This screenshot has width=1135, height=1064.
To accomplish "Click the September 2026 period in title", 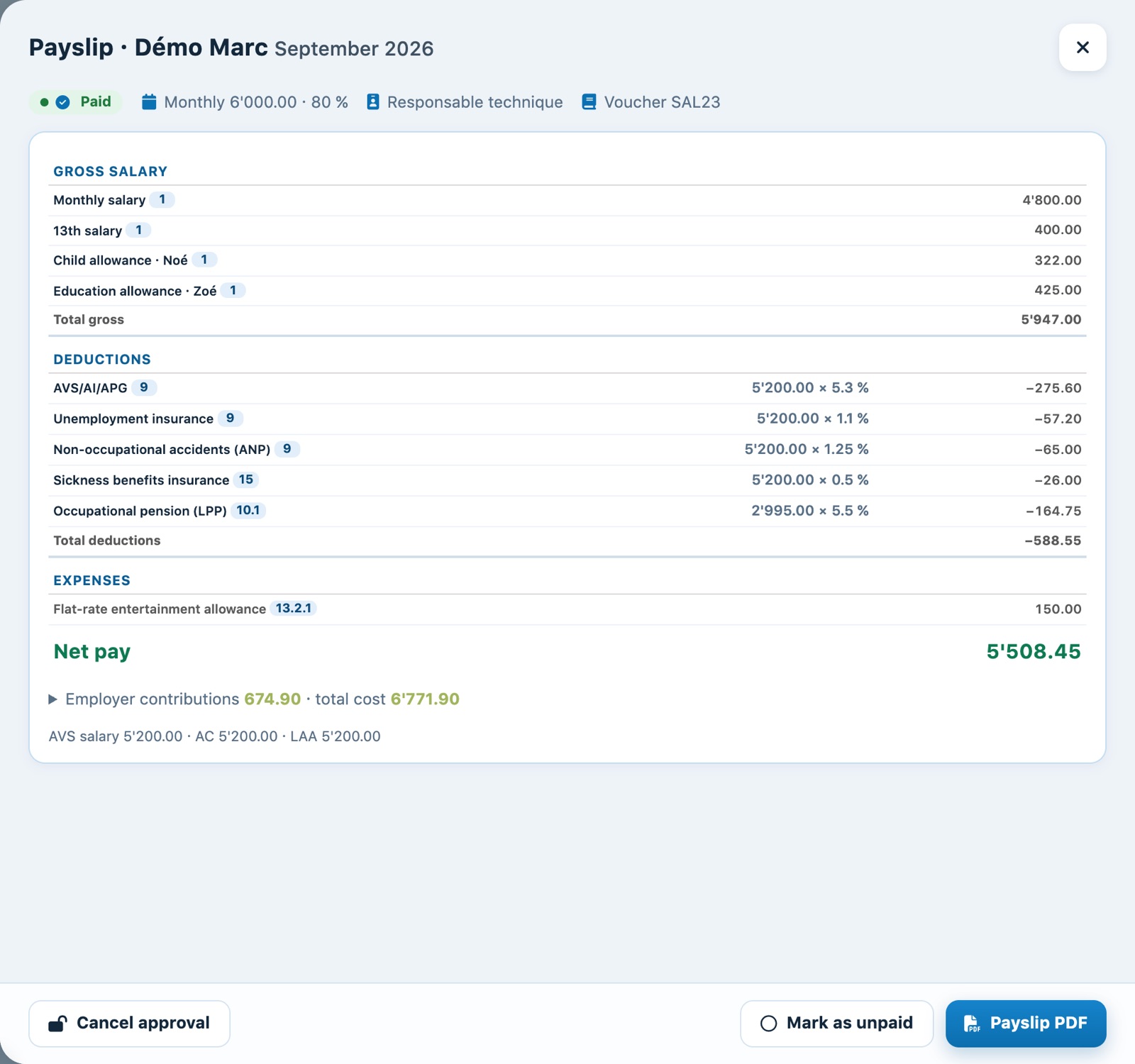I will pyautogui.click(x=354, y=49).
